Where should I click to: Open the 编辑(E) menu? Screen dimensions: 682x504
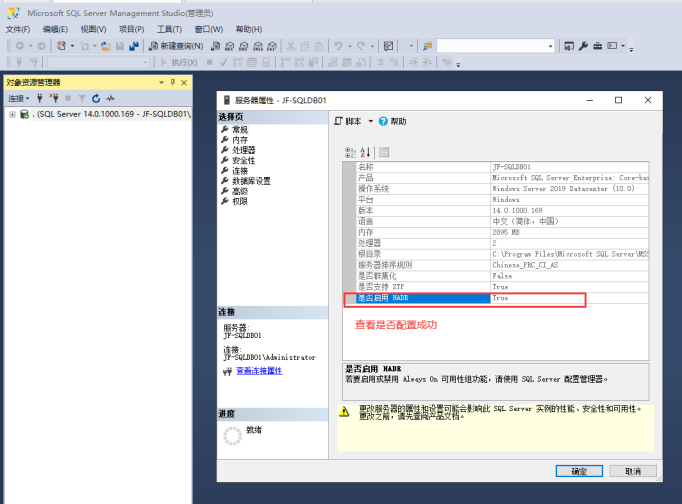55,29
